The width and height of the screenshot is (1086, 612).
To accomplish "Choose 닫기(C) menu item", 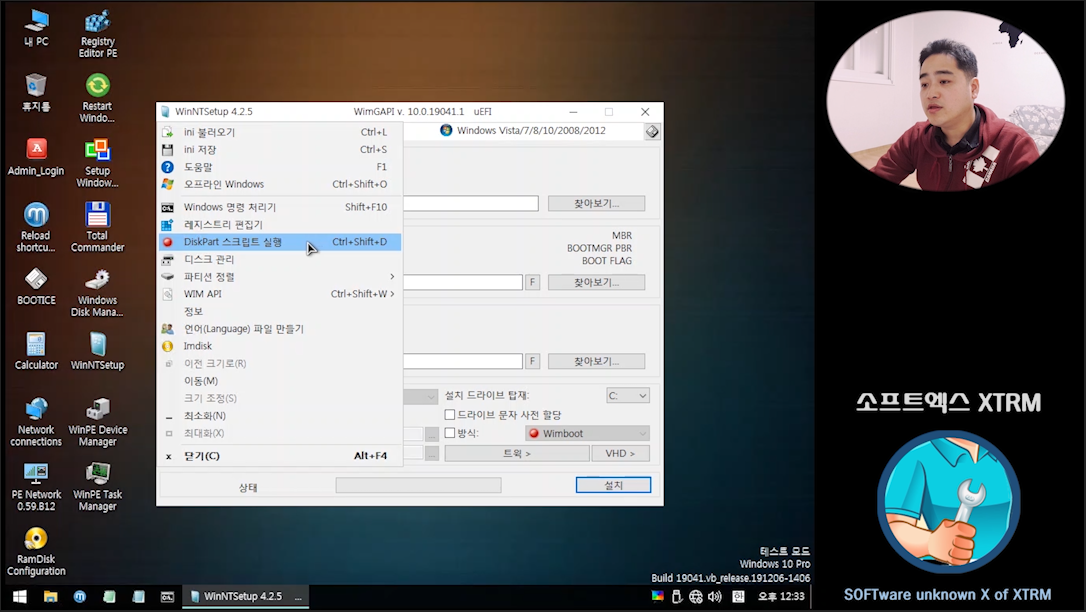I will tap(281, 456).
